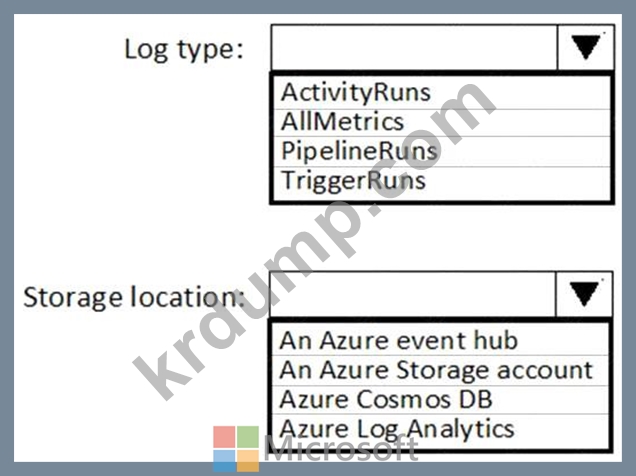The height and width of the screenshot is (476, 636).
Task: Click the Log type label text
Action: (184, 50)
